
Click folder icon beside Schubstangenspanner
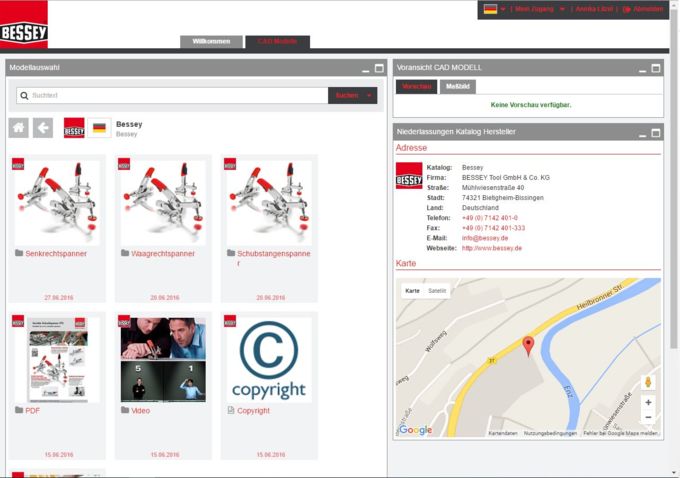point(231,253)
